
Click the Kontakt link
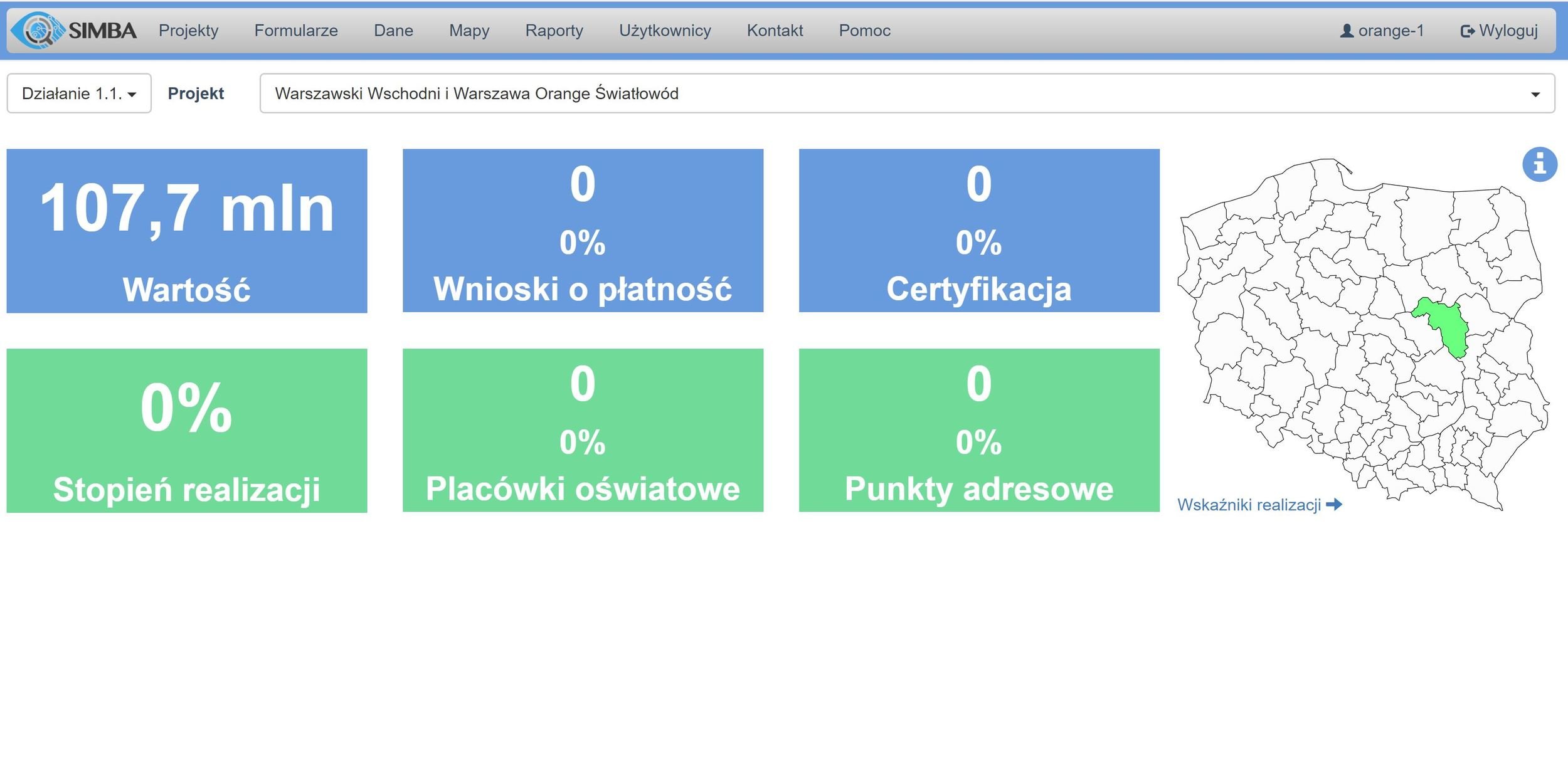[x=775, y=31]
